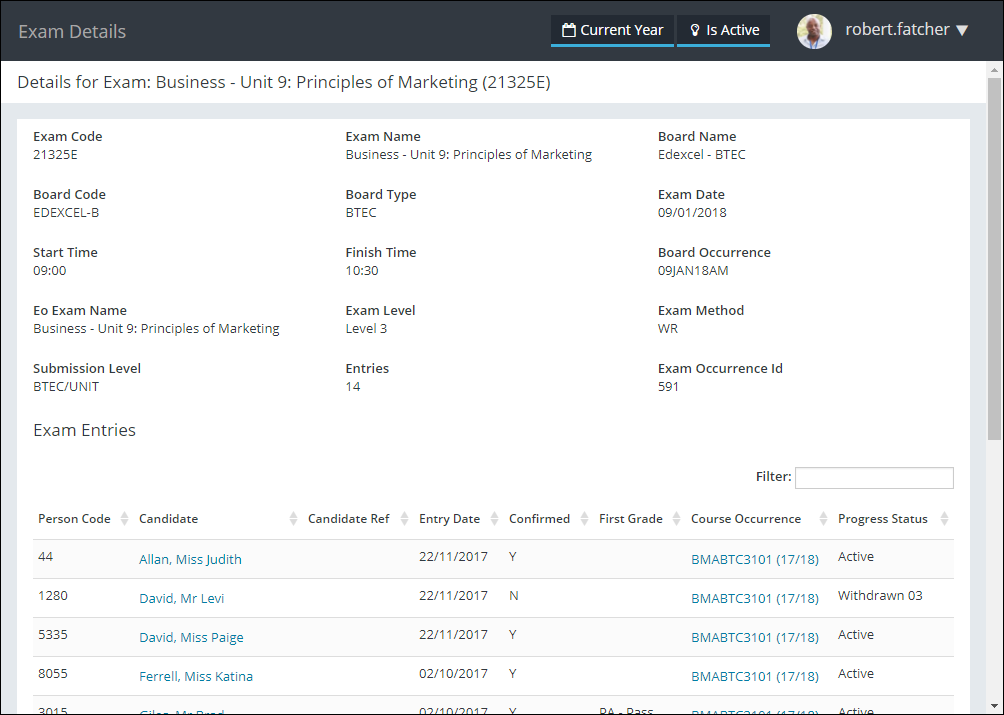Click the lightbulb icon in Is Active
This screenshot has width=1004, height=715.
click(695, 30)
